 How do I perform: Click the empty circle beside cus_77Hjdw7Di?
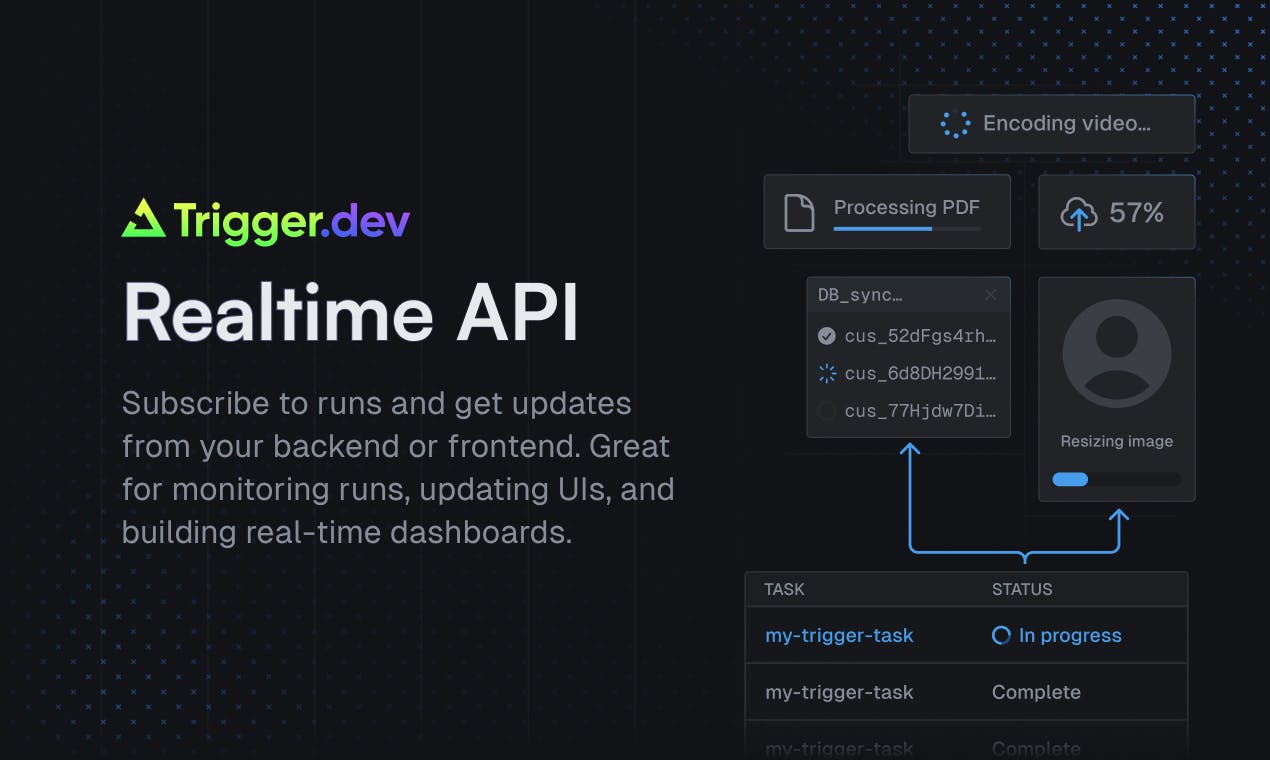click(827, 411)
